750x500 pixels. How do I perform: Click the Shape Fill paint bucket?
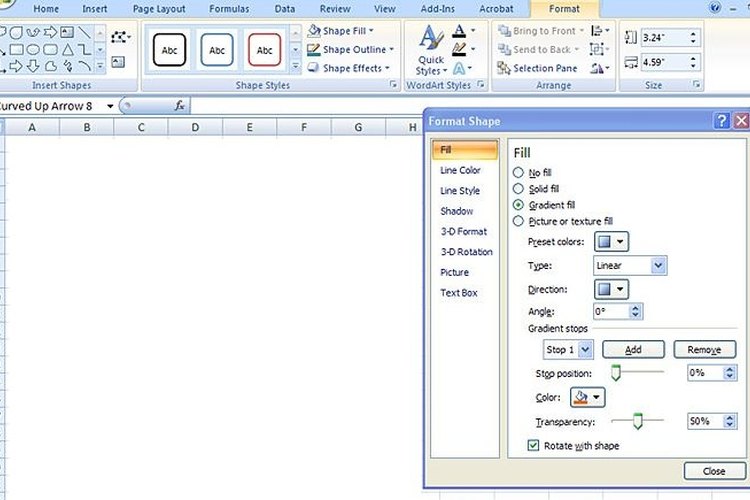pos(314,31)
